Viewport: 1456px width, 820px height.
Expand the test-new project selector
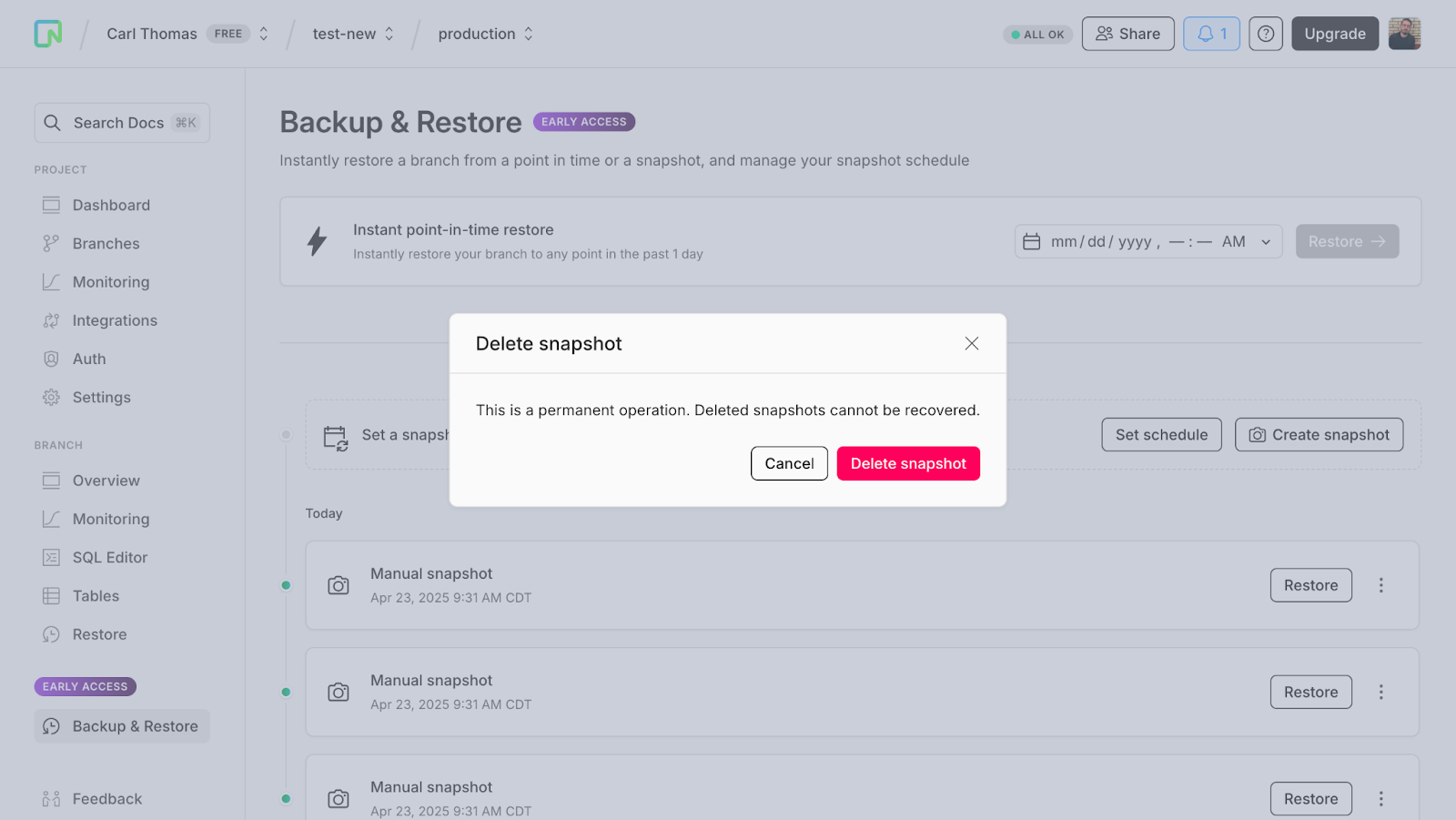point(389,34)
